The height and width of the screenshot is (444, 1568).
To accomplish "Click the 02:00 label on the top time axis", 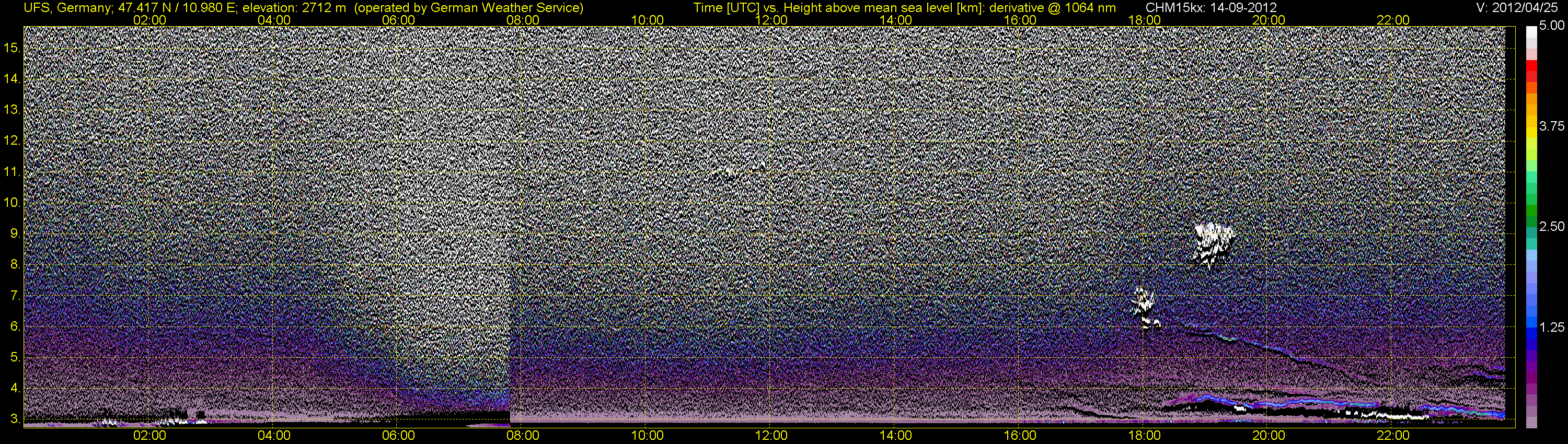I will coord(149,20).
